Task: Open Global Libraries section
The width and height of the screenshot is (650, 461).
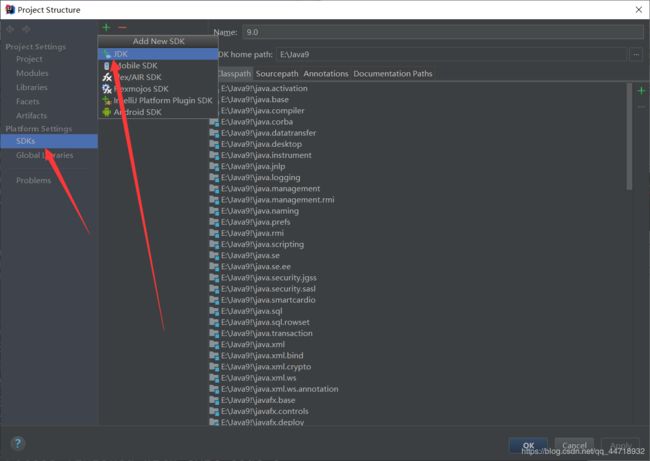Action: 44,155
